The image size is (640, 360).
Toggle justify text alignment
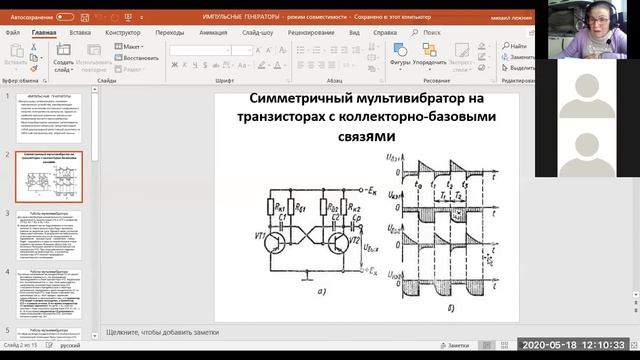point(331,65)
